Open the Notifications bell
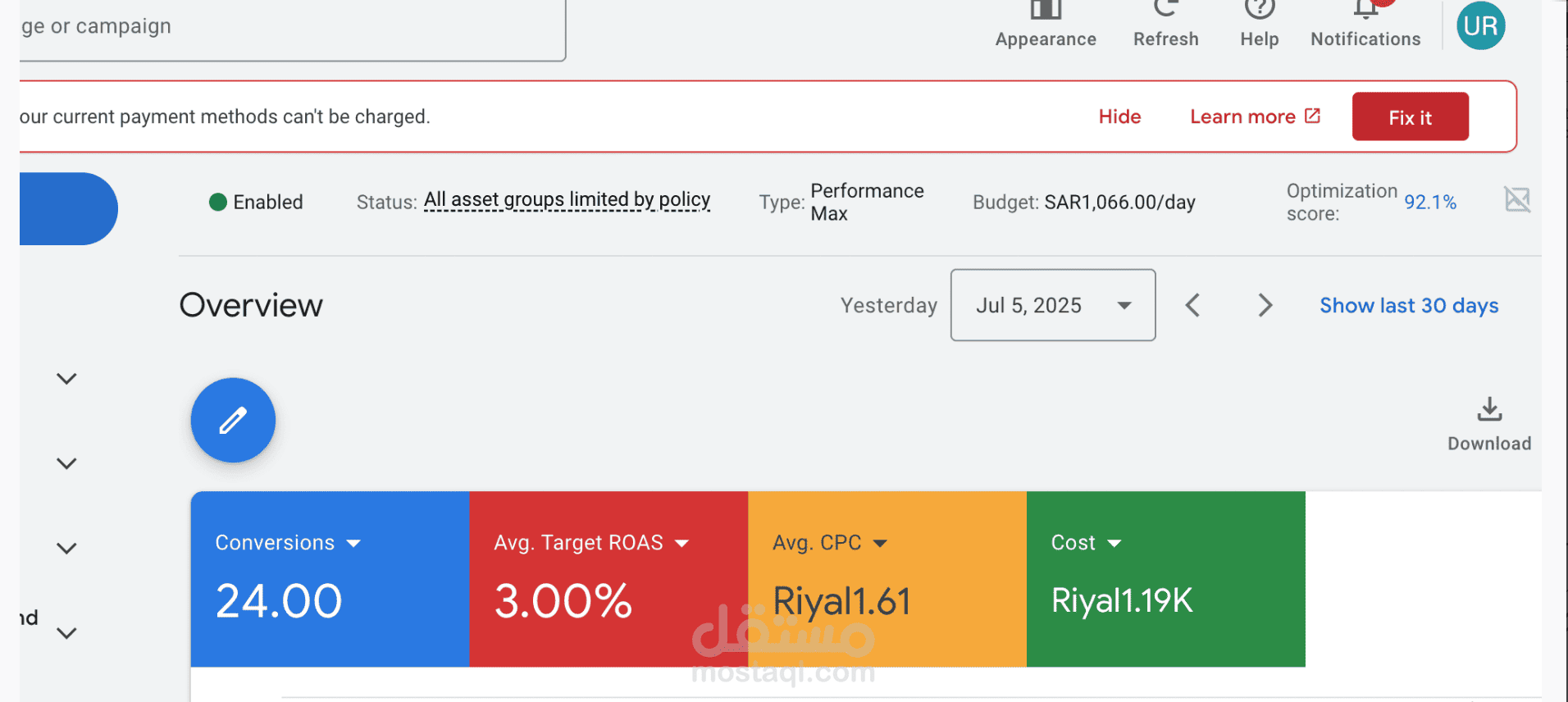The image size is (1568, 702). [1365, 8]
